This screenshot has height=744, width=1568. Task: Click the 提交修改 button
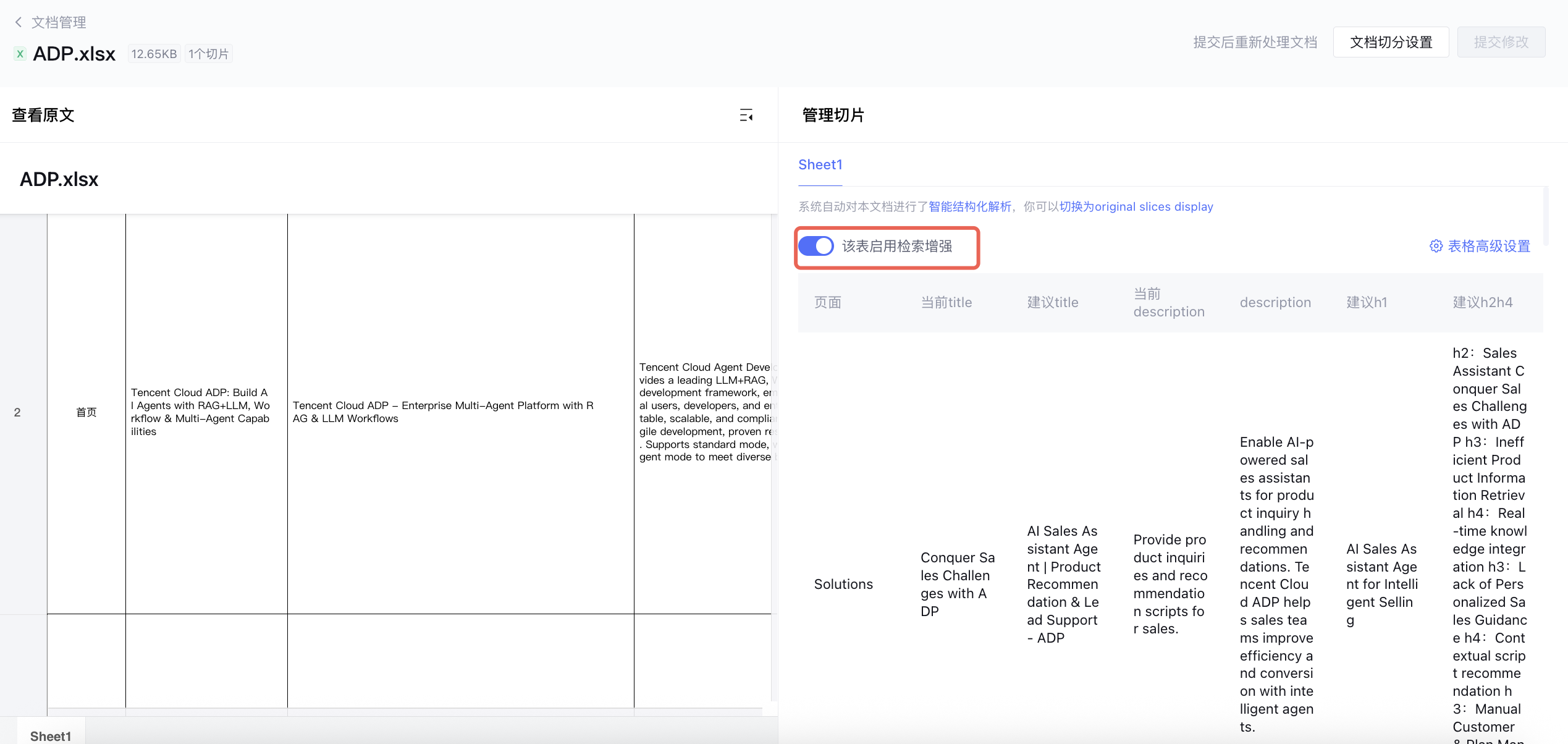(1501, 42)
